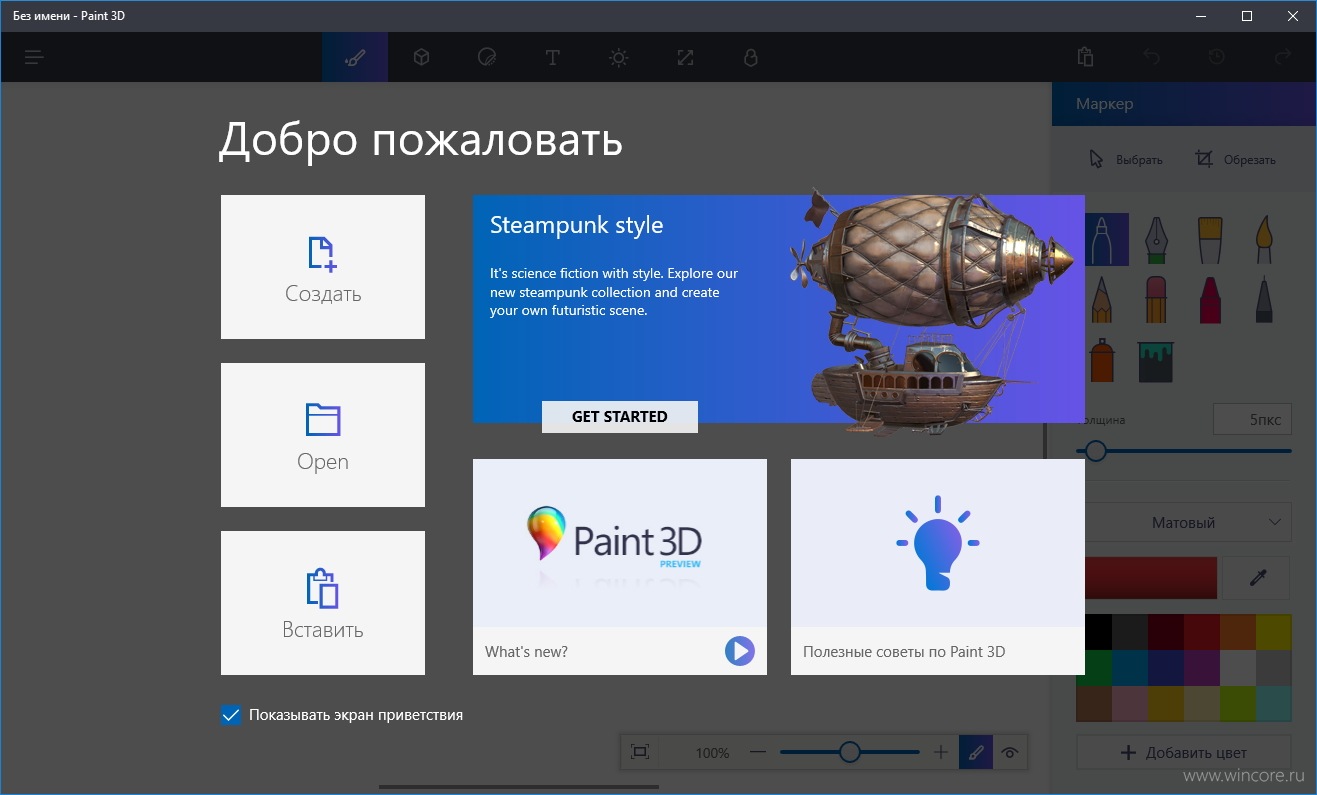Click the Маркер panel header
The height and width of the screenshot is (795, 1317).
coord(1184,104)
